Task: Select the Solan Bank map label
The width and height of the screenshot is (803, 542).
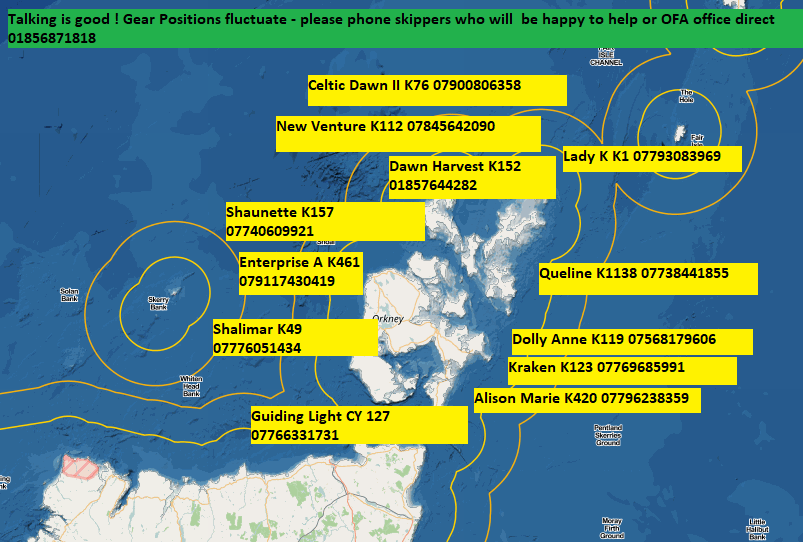Action: click(x=69, y=295)
